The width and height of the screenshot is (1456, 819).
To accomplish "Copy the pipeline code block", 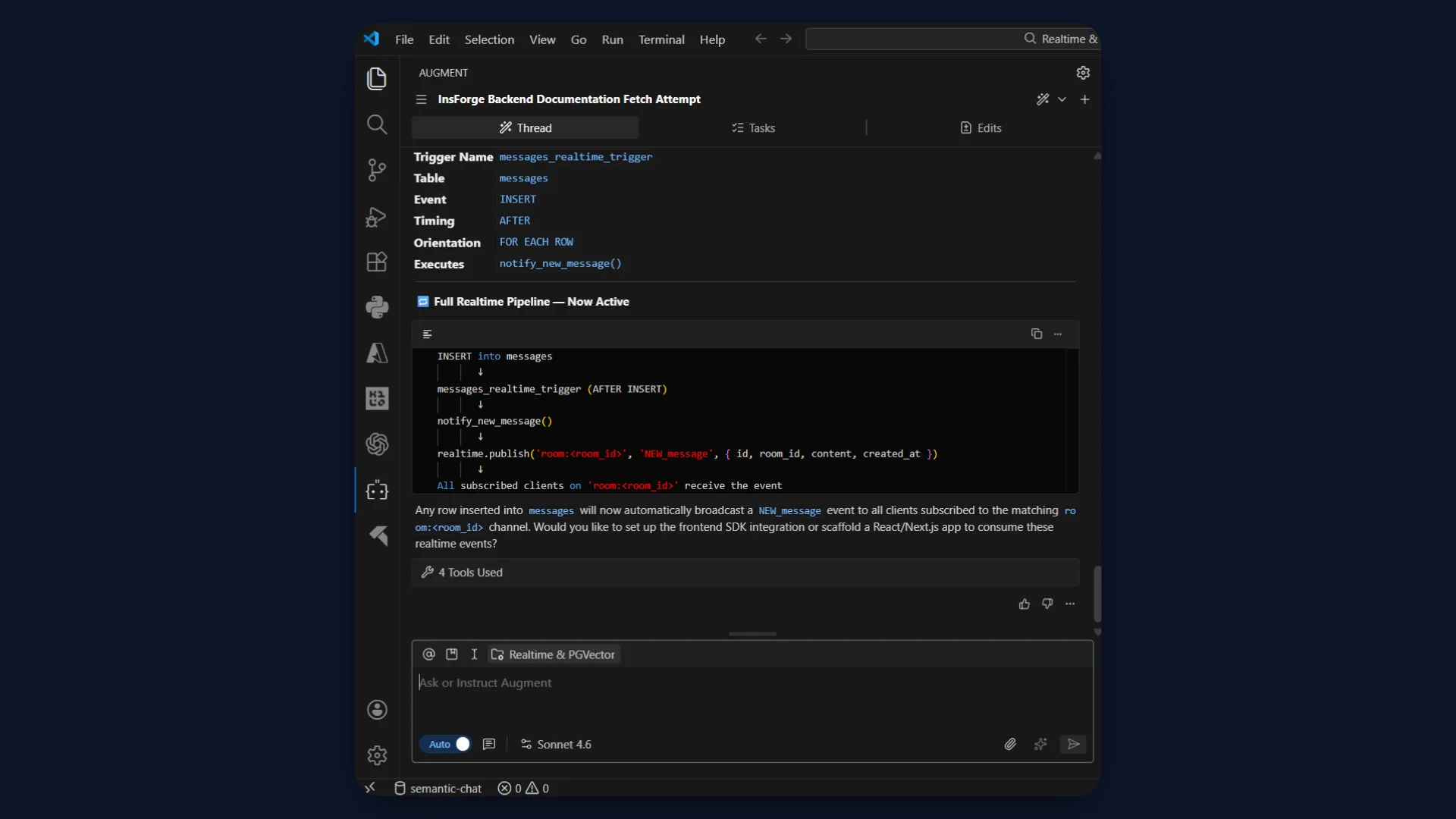I will (x=1037, y=334).
